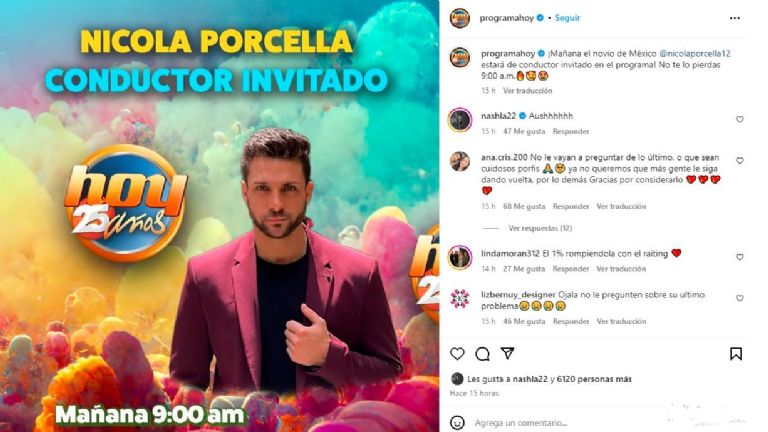Screen dimensions: 768x432
Task: Show translation of the post caption
Action: pyautogui.click(x=528, y=91)
